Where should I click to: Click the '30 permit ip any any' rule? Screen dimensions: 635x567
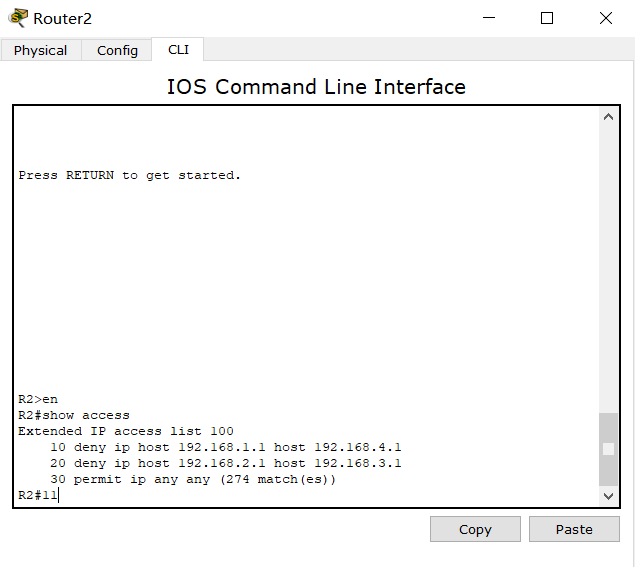[193, 479]
